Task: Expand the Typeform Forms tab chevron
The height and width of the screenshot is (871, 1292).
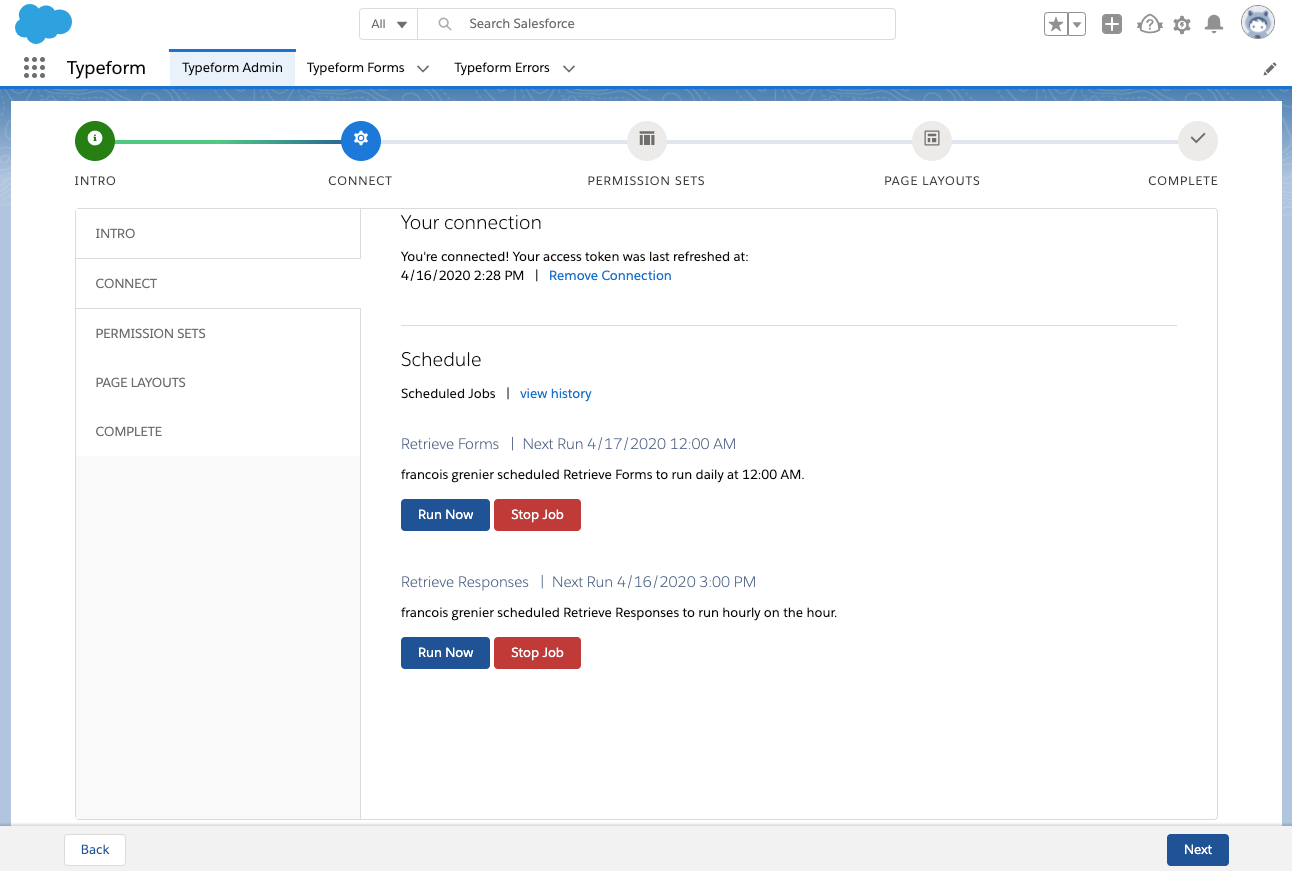Action: 423,69
